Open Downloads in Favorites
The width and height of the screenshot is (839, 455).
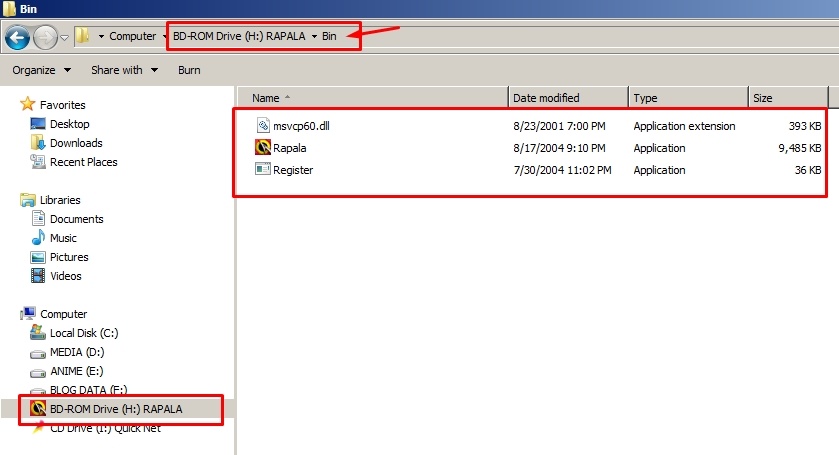[x=76, y=143]
